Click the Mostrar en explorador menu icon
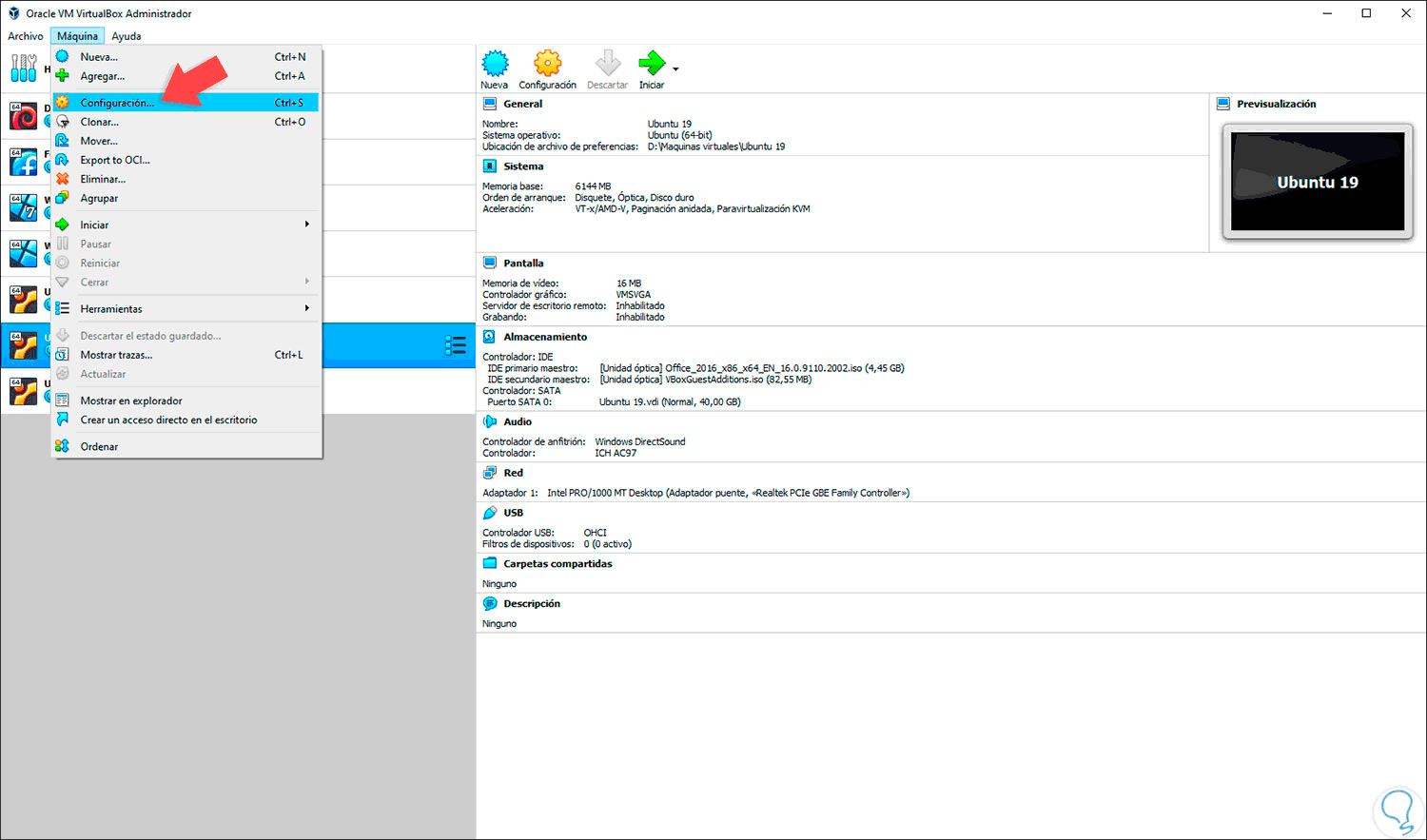Image resolution: width=1427 pixels, height=840 pixels. (x=63, y=400)
